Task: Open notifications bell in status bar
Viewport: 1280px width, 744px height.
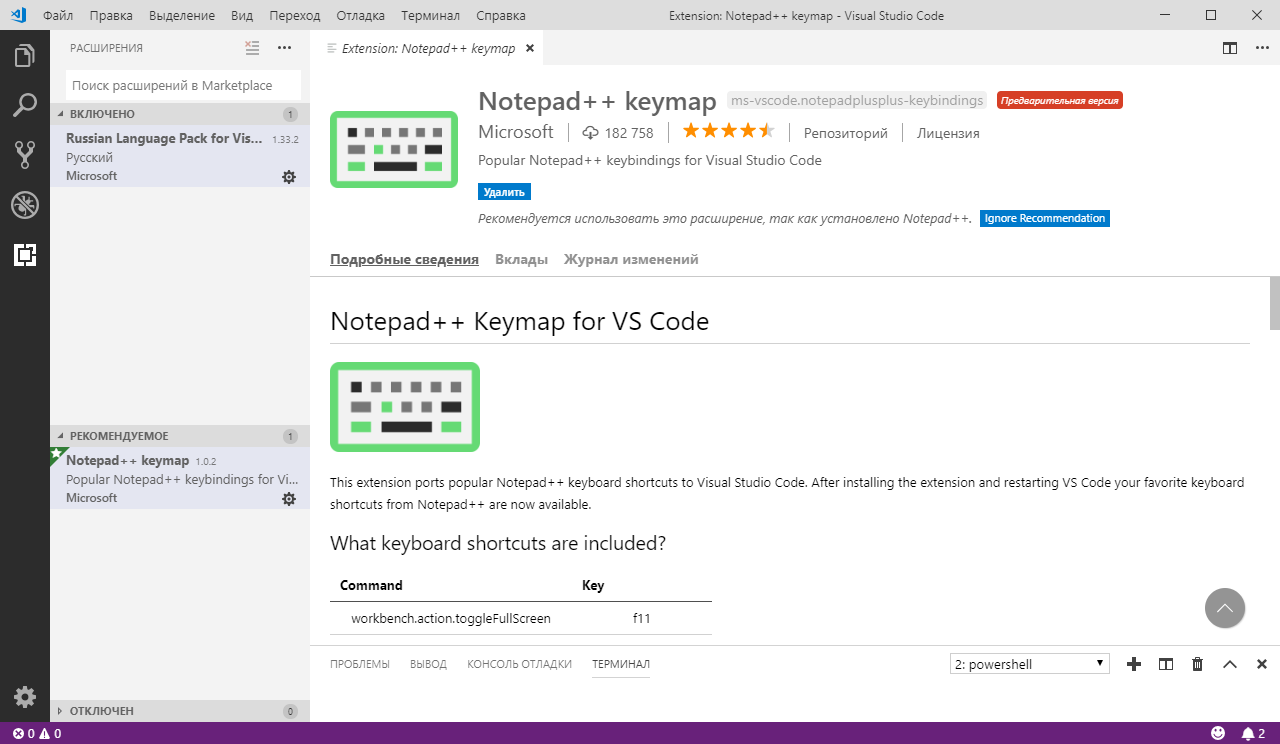Action: [1254, 734]
